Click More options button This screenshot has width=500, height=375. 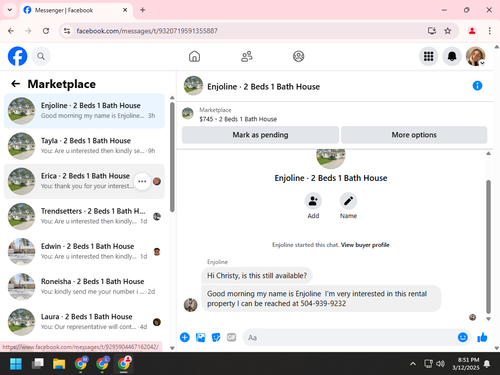(x=414, y=135)
